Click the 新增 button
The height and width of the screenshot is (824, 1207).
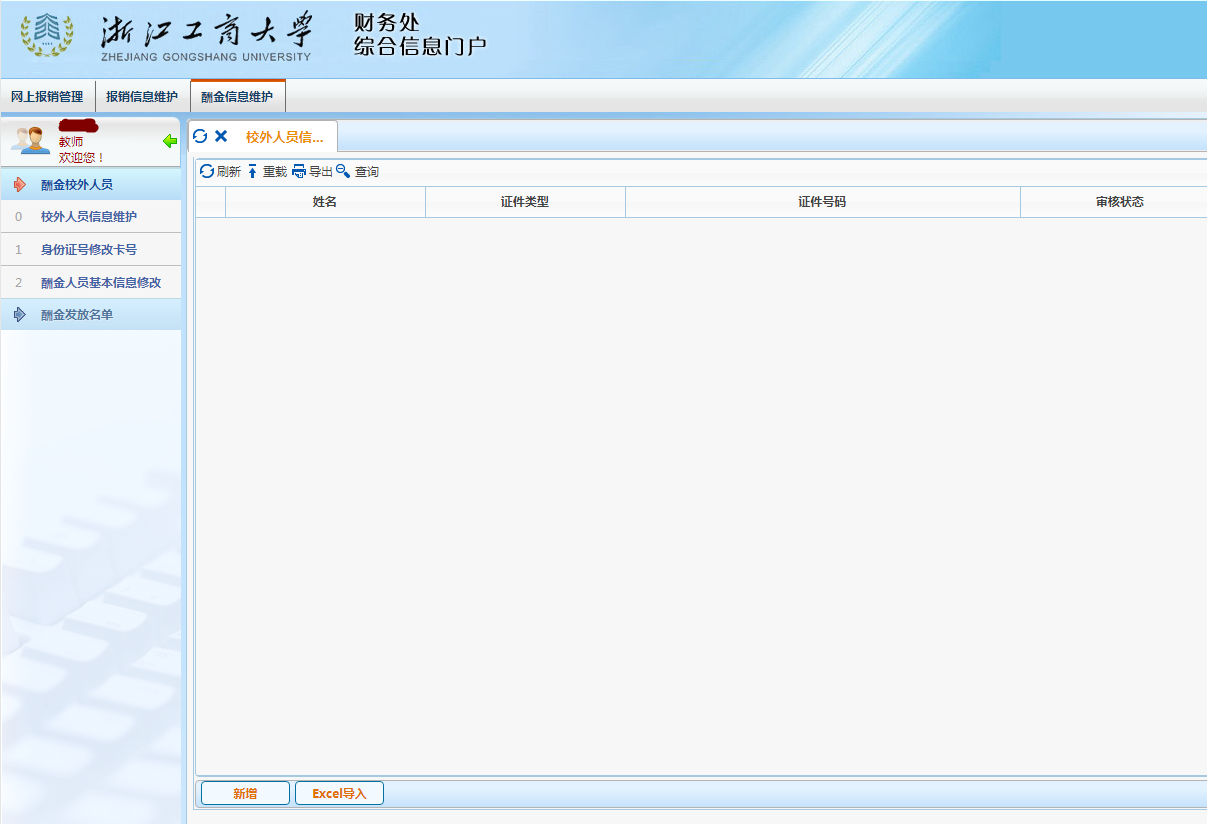click(x=244, y=792)
